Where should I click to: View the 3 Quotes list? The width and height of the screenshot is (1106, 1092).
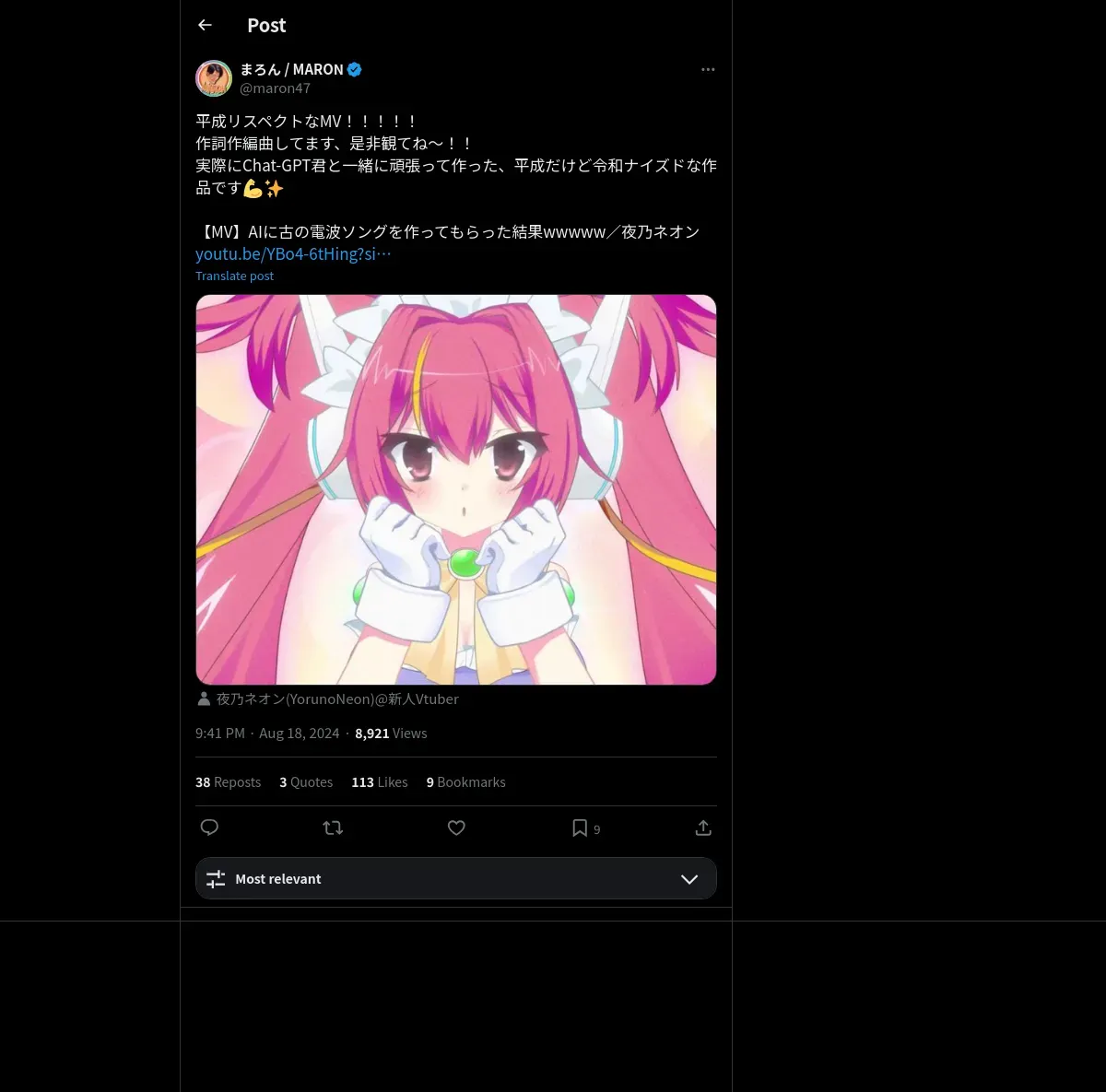click(306, 782)
